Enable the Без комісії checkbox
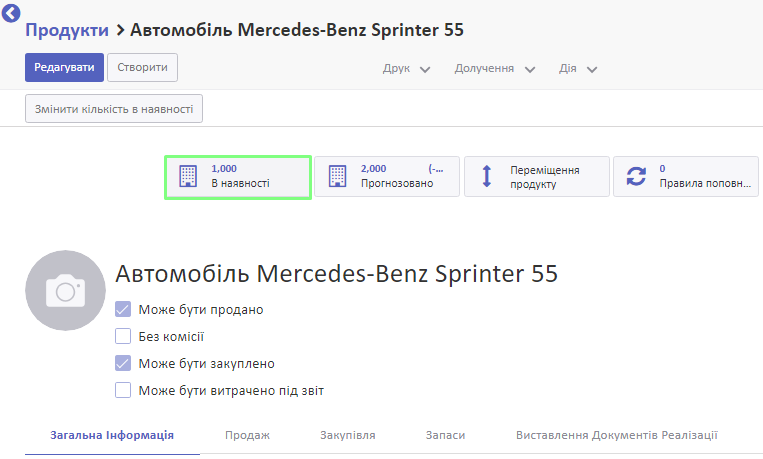This screenshot has height=459, width=763. click(x=123, y=336)
